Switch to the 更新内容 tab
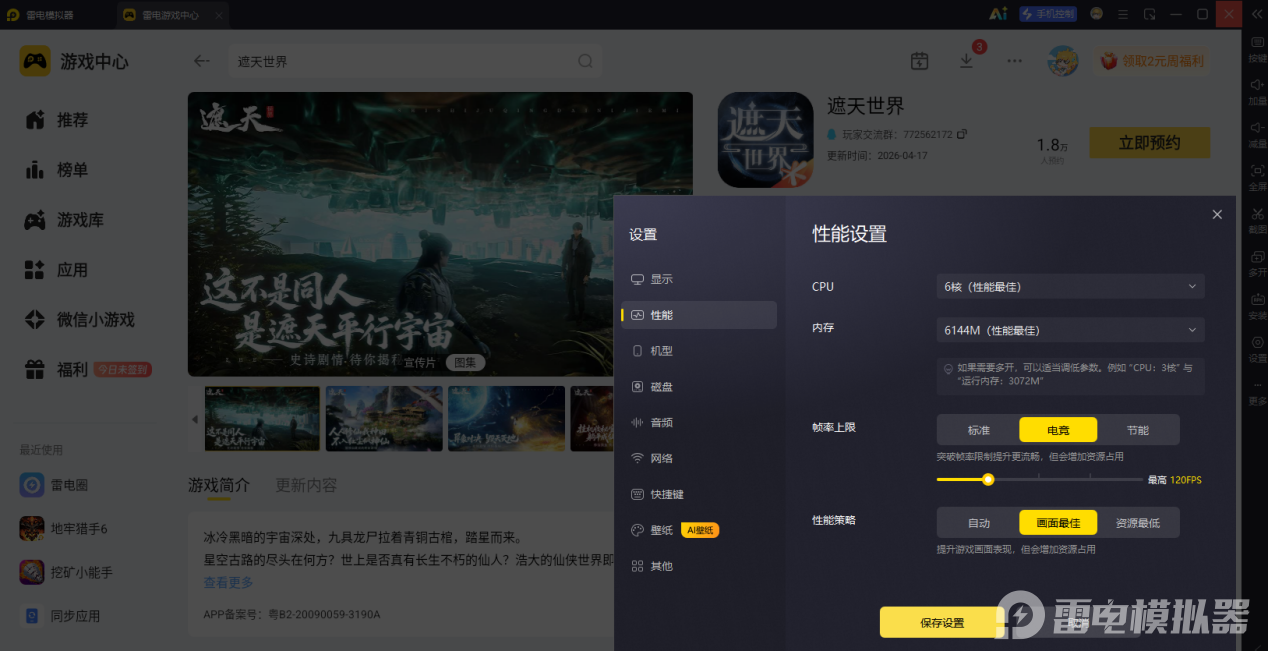Viewport: 1268px width, 651px height. tap(306, 485)
